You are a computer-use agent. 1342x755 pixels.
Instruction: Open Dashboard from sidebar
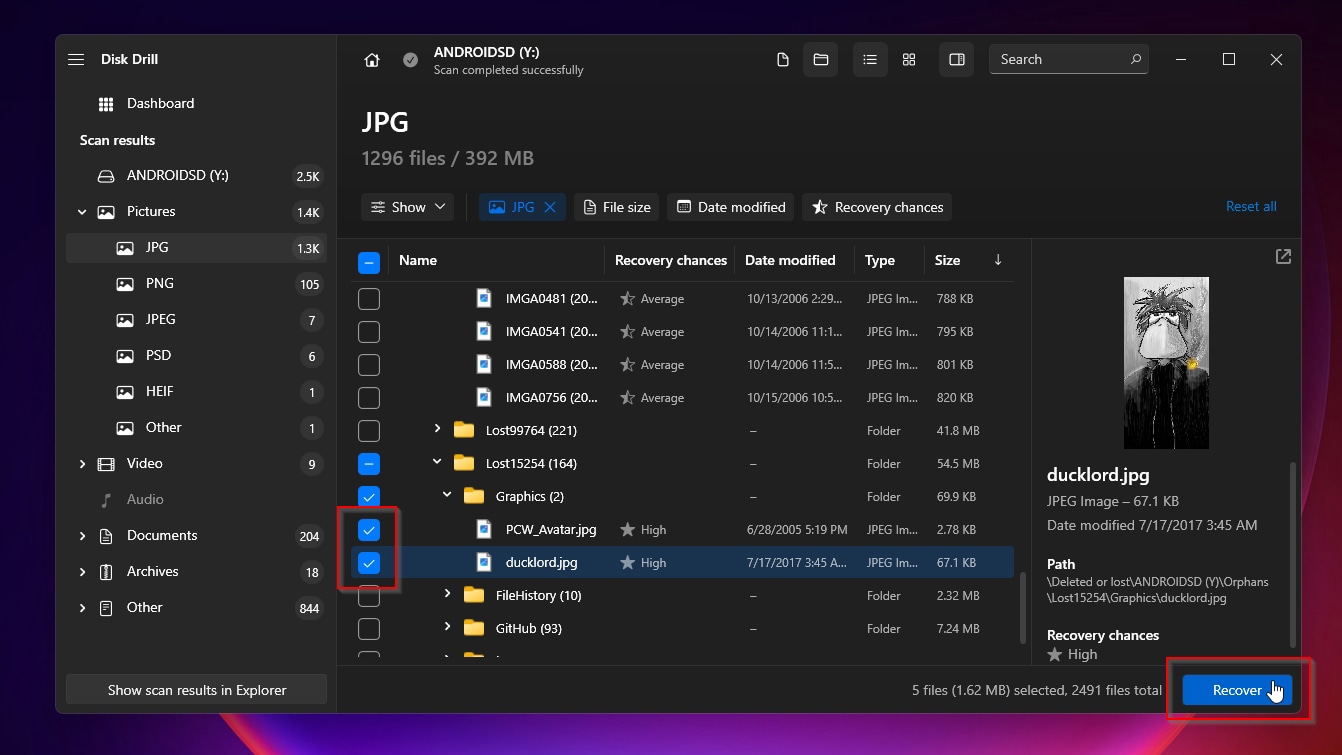tap(196, 104)
